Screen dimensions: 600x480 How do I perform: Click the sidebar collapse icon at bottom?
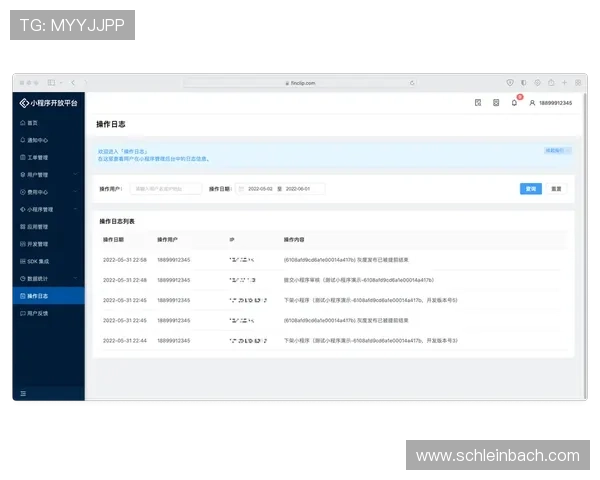(24, 394)
